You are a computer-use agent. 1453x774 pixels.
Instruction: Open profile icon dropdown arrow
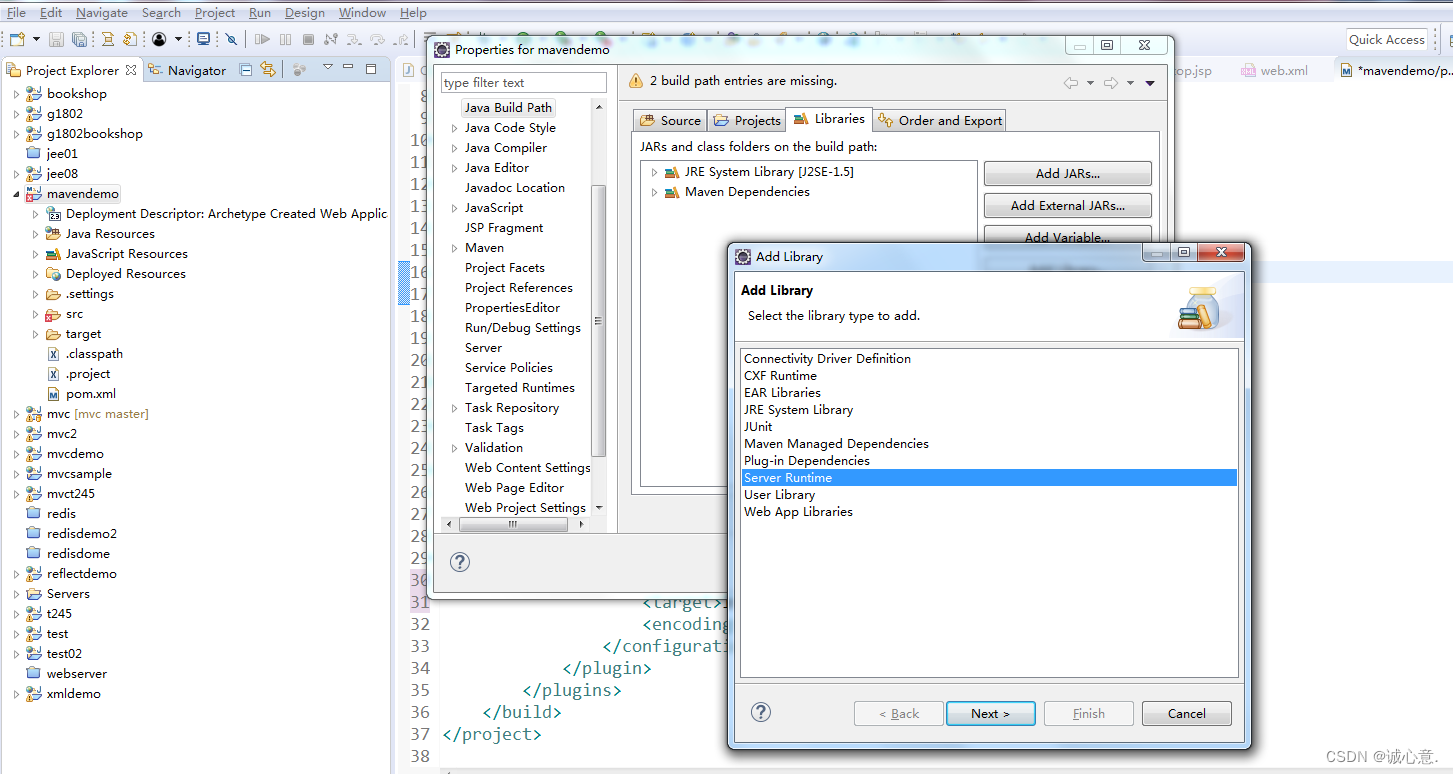[178, 39]
